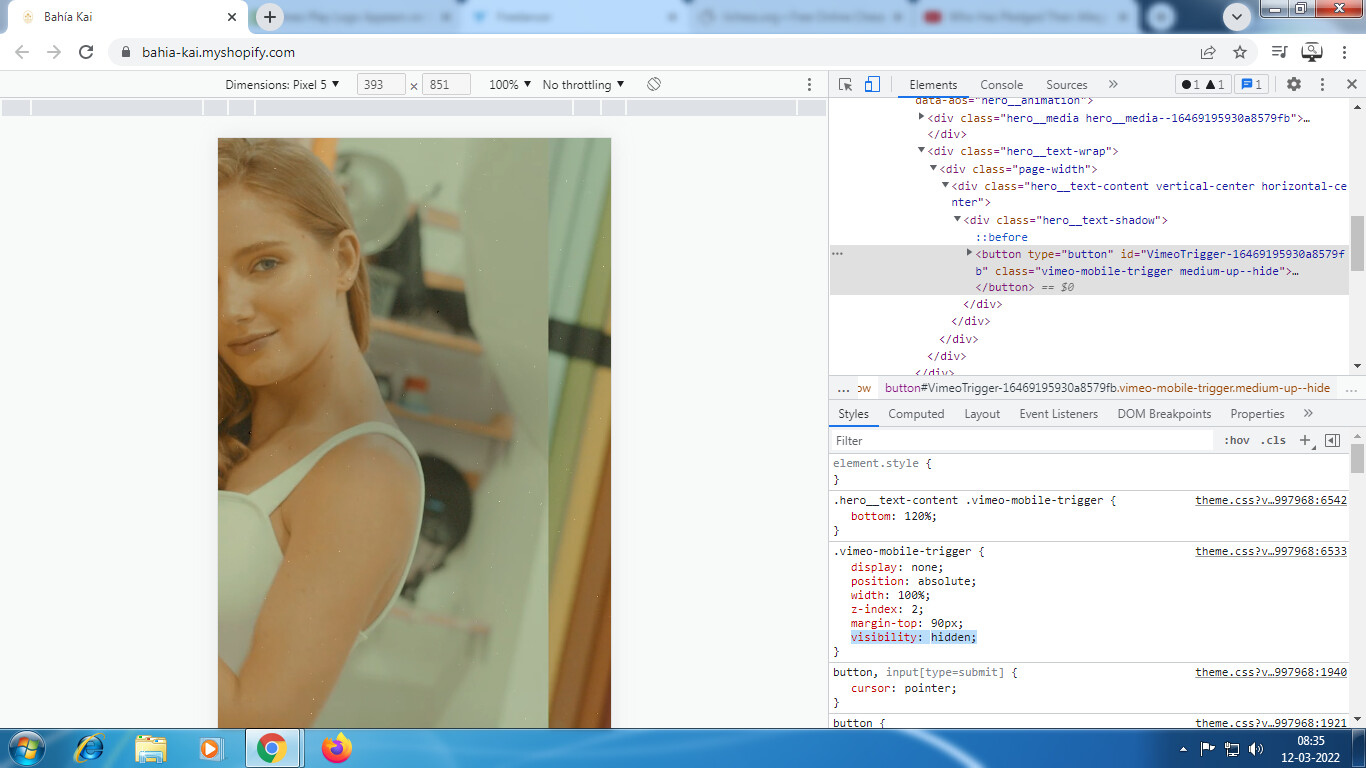Image resolution: width=1366 pixels, height=768 pixels.
Task: Bookmark this page with the star icon
Action: 1240,52
